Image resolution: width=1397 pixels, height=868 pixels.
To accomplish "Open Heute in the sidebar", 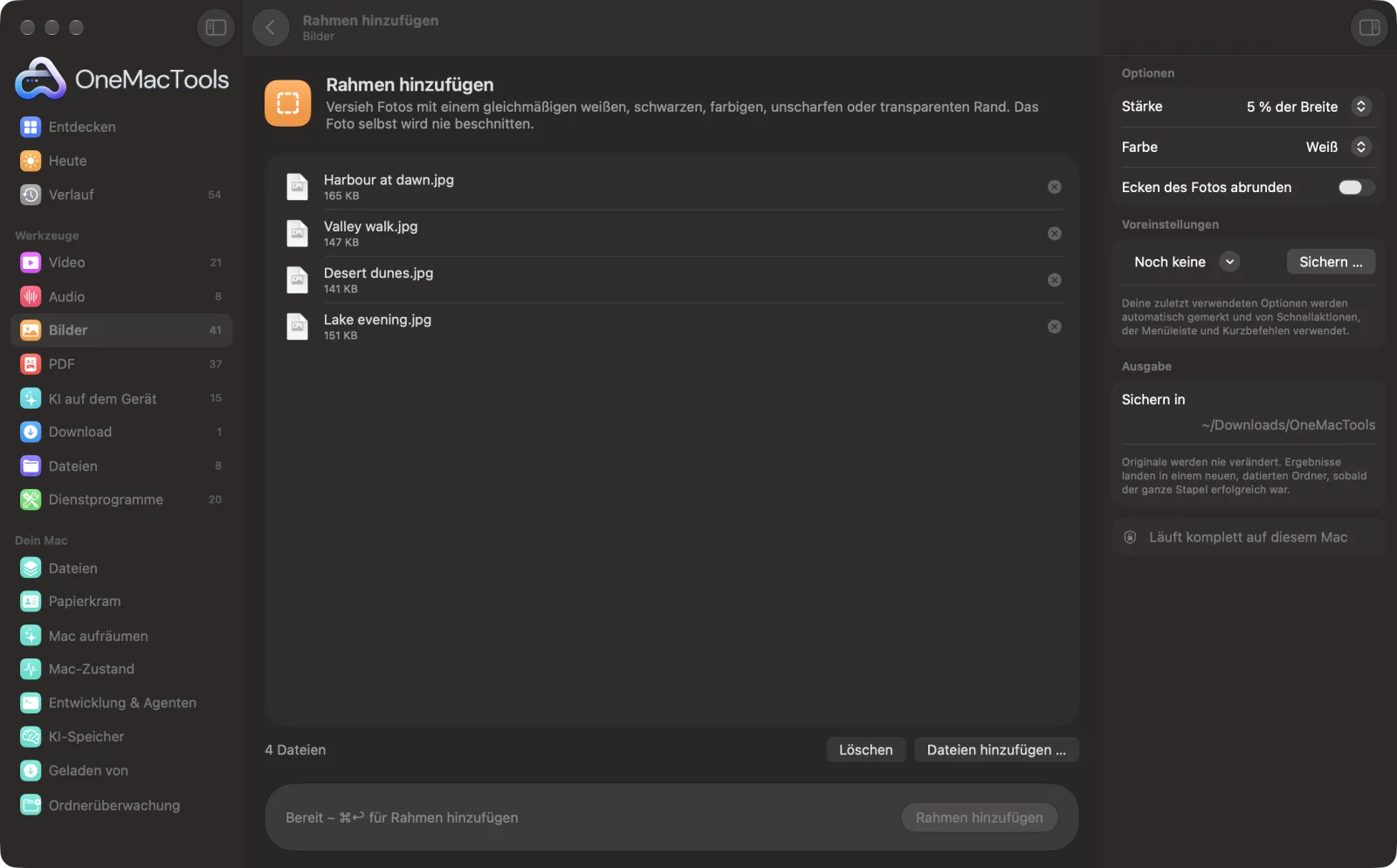I will [x=121, y=161].
